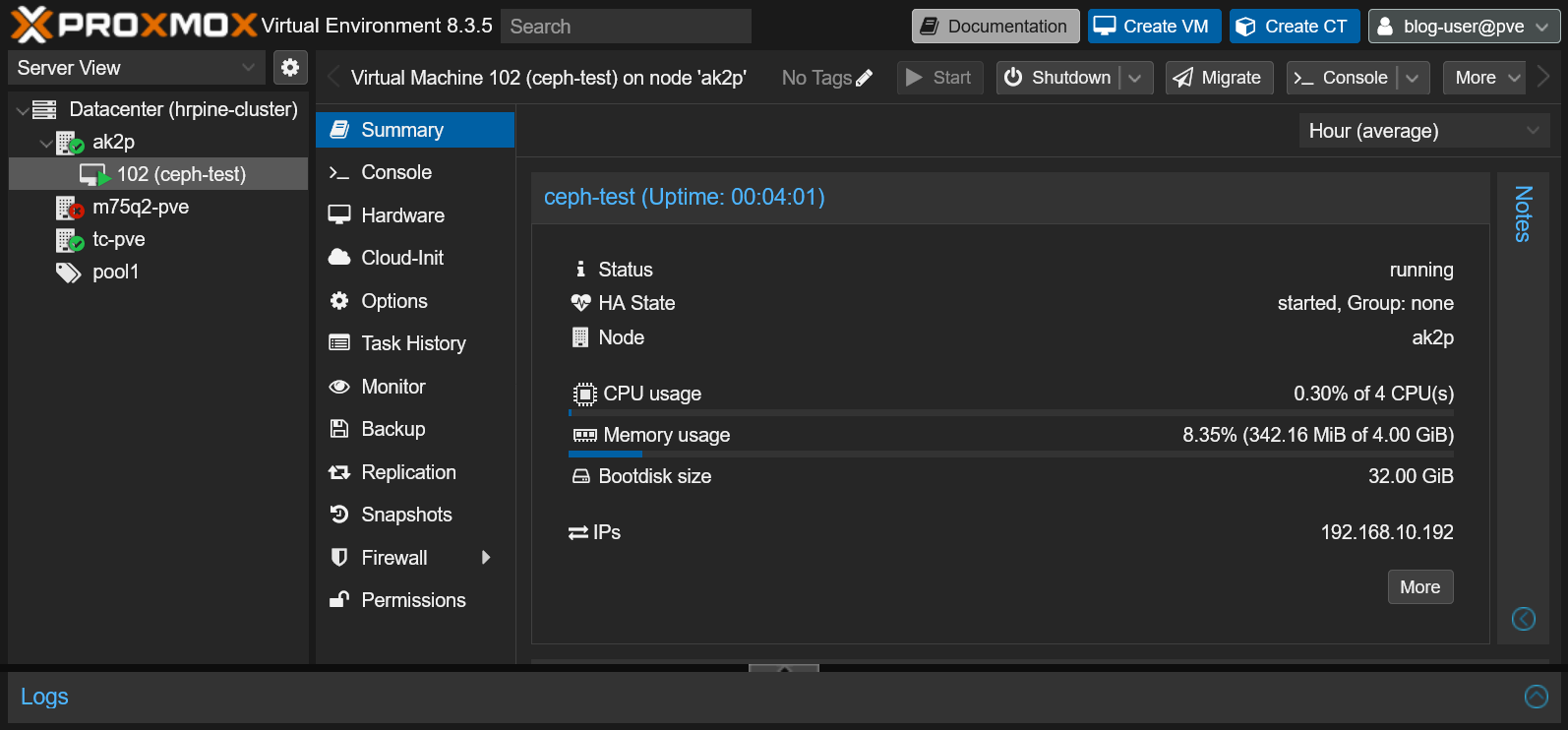Click the 102 ceph-test VM icon
Viewport: 1568px width, 730px height.
[x=94, y=175]
